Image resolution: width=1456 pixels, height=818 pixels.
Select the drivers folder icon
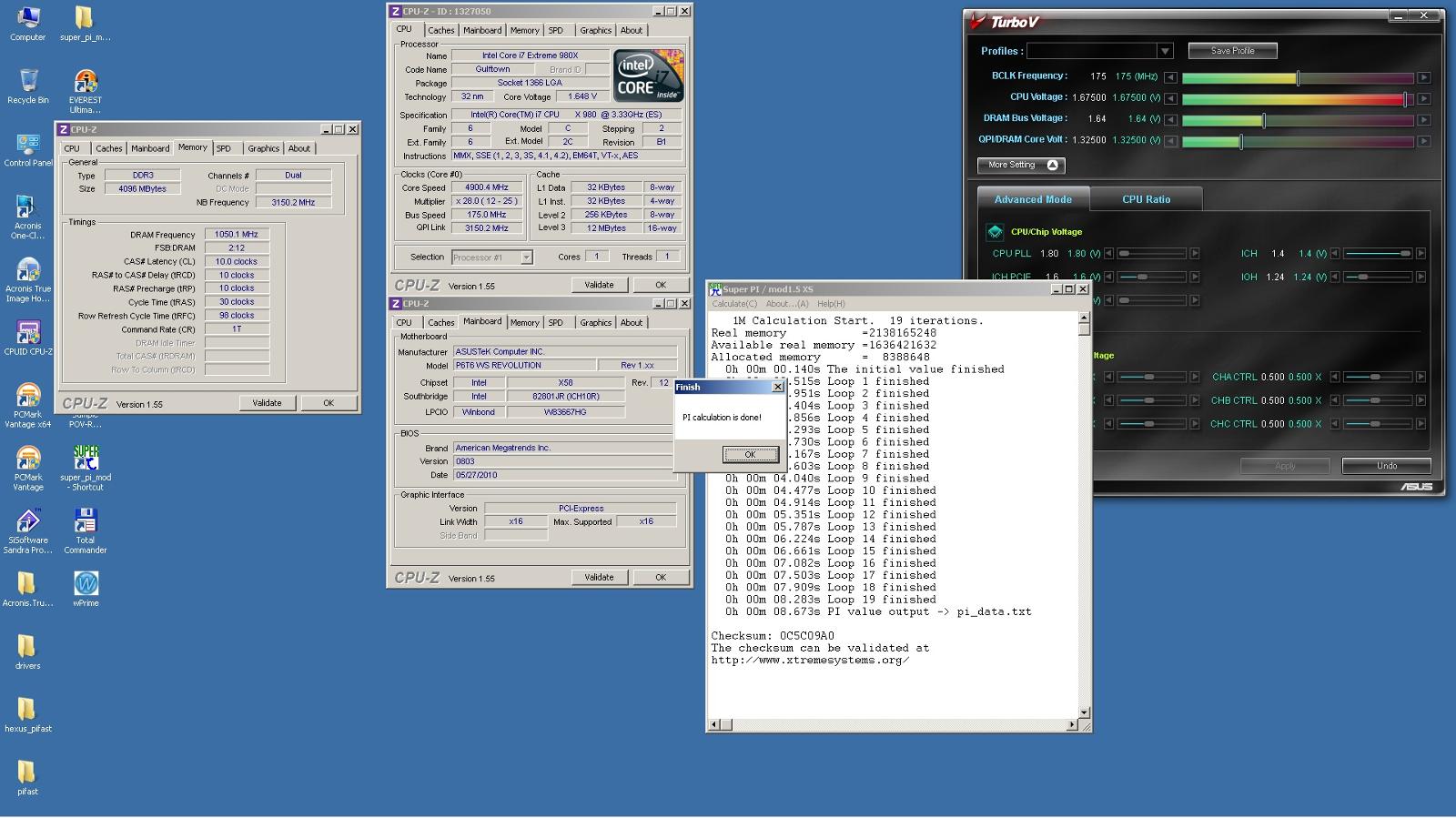tap(27, 651)
